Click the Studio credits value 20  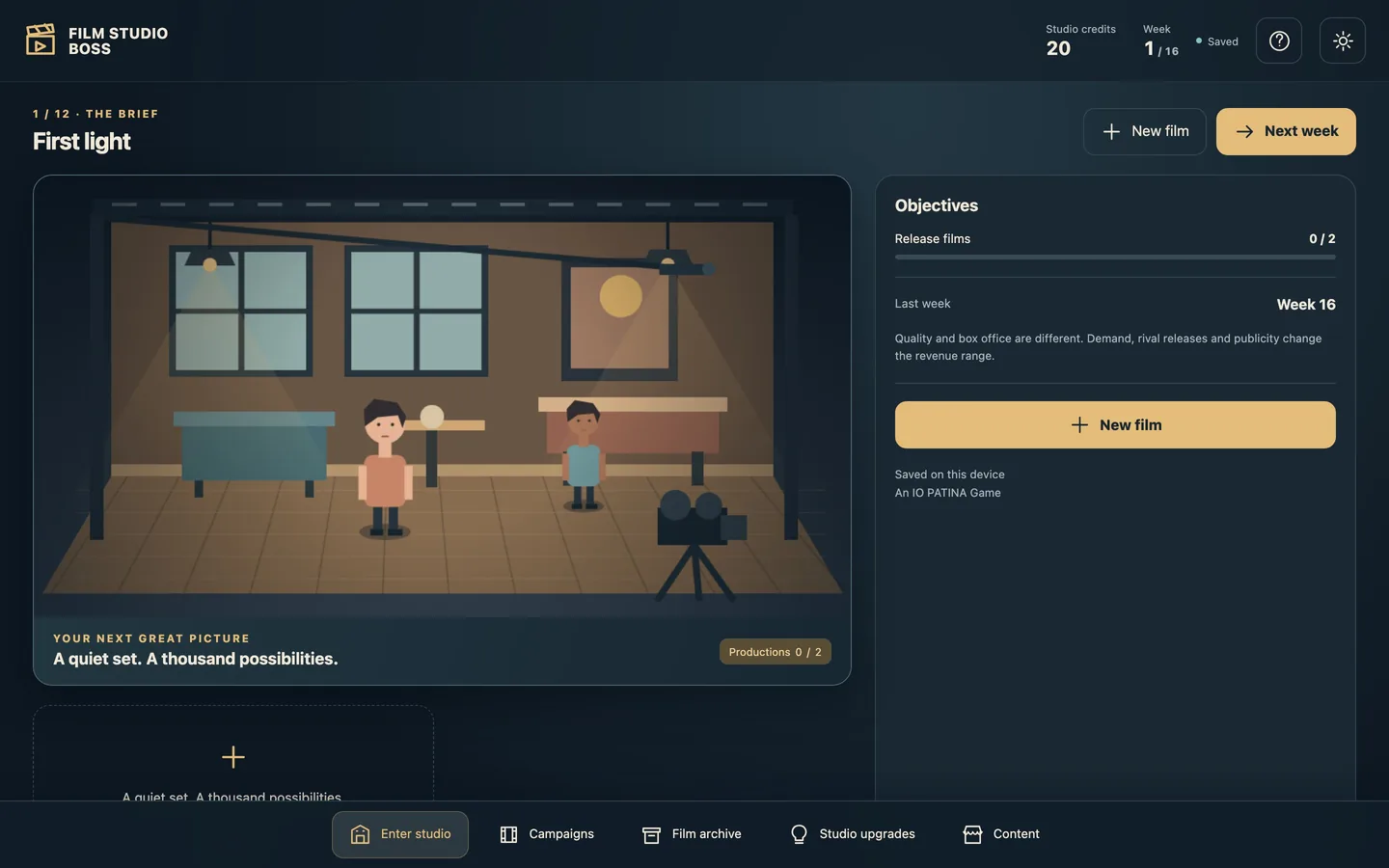1058,48
